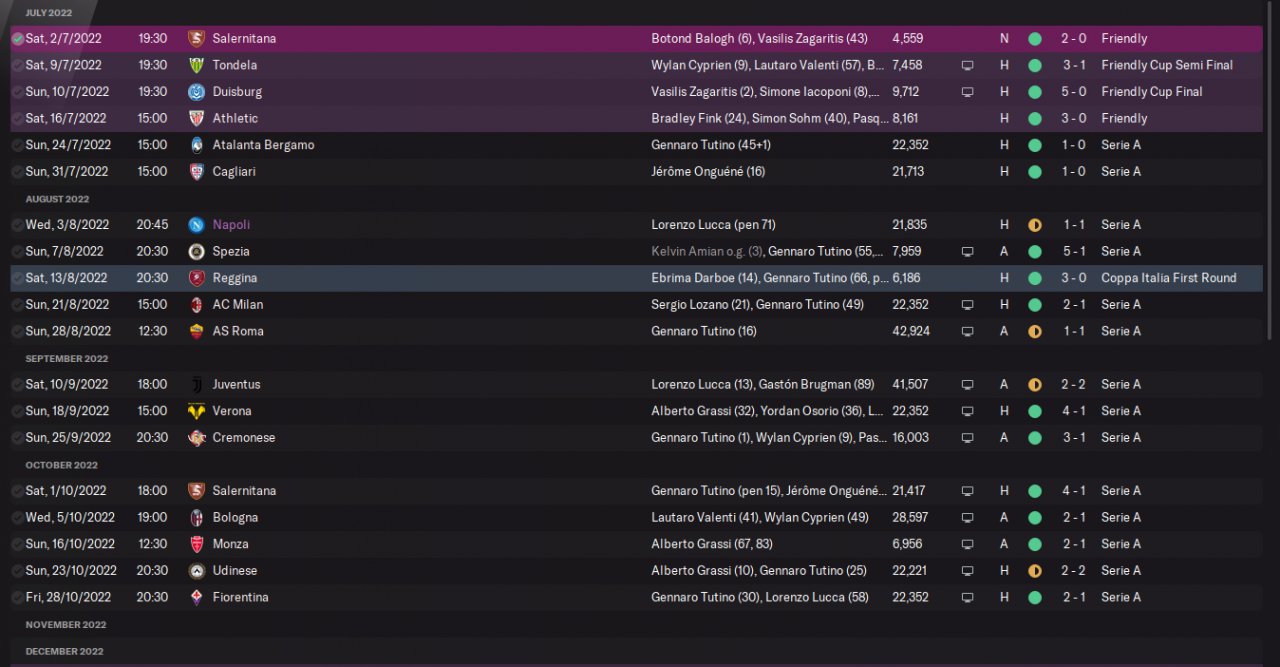This screenshot has height=667, width=1280.
Task: Click the Reggina club badge
Action: (196, 278)
